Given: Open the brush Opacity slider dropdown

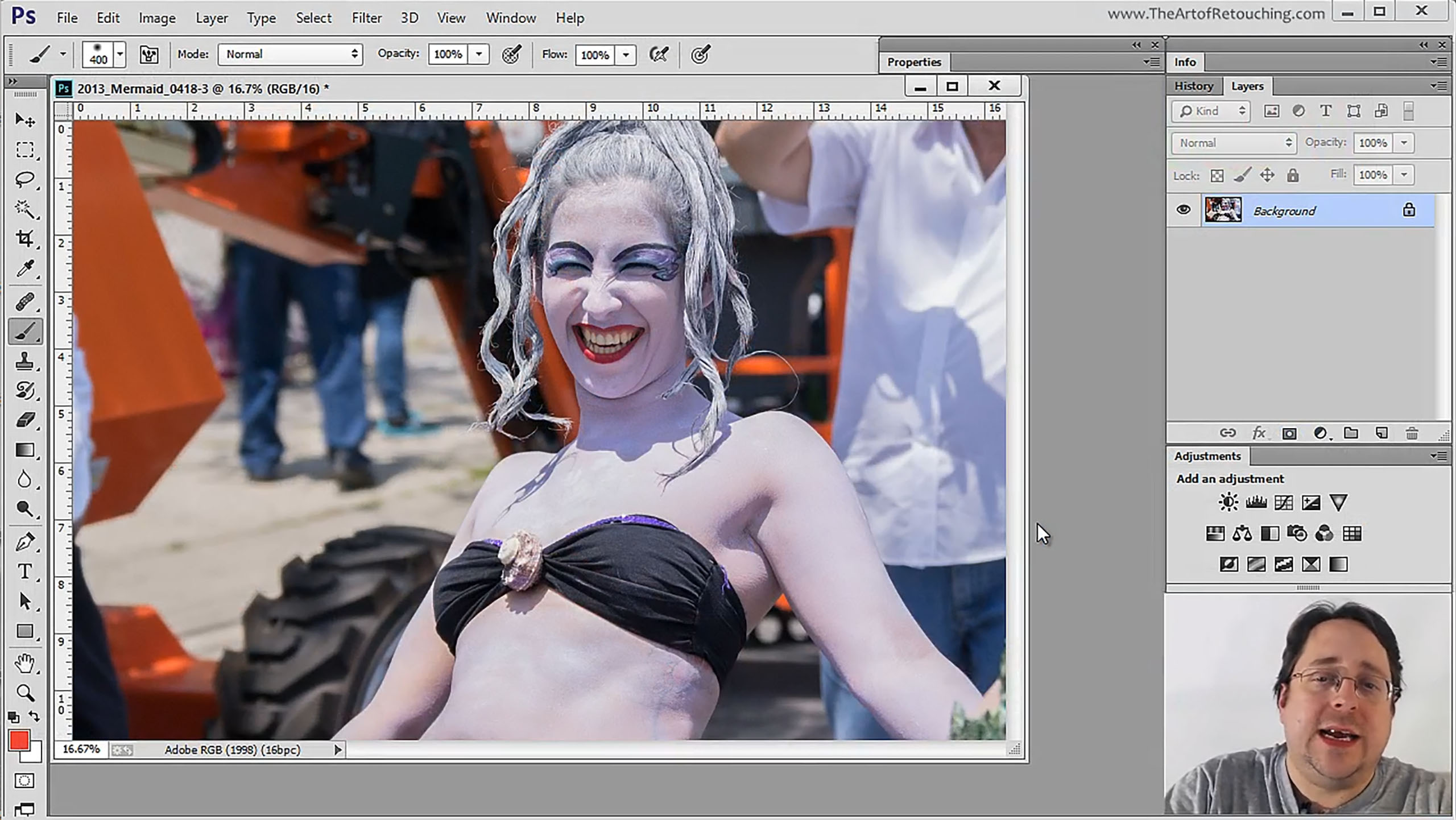Looking at the screenshot, I should coord(479,55).
